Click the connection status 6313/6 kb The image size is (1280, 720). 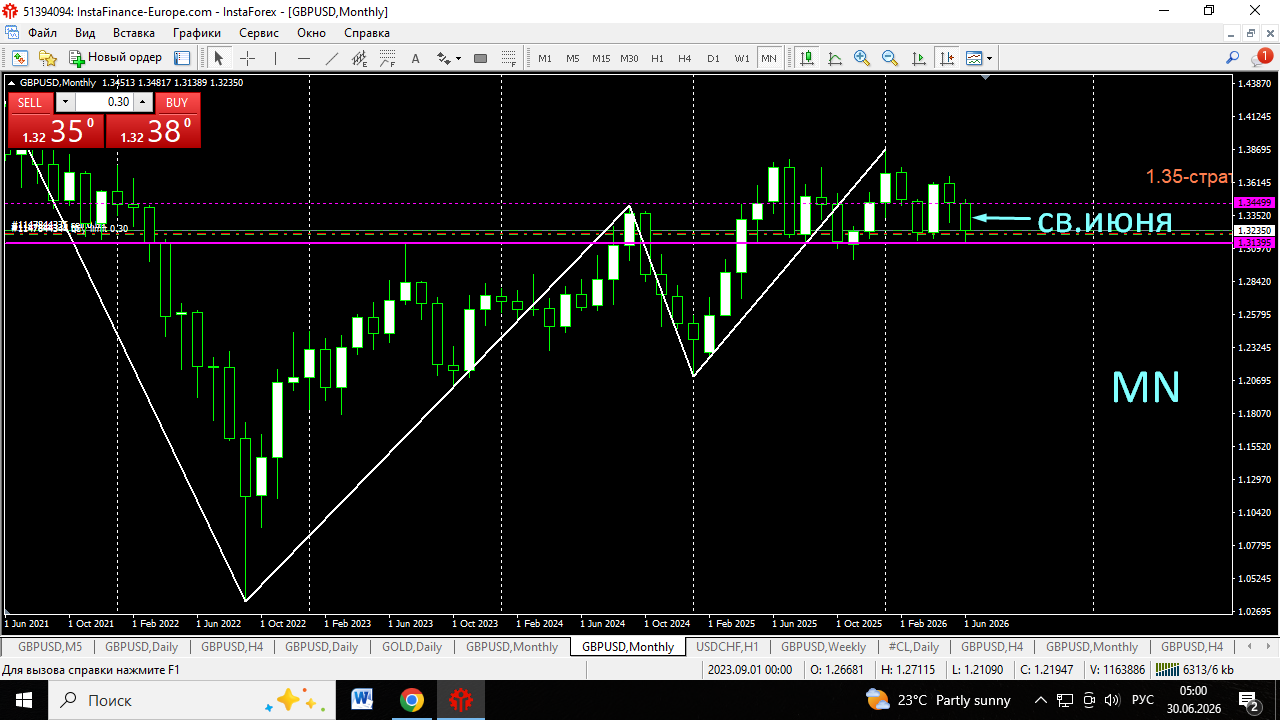1194,670
